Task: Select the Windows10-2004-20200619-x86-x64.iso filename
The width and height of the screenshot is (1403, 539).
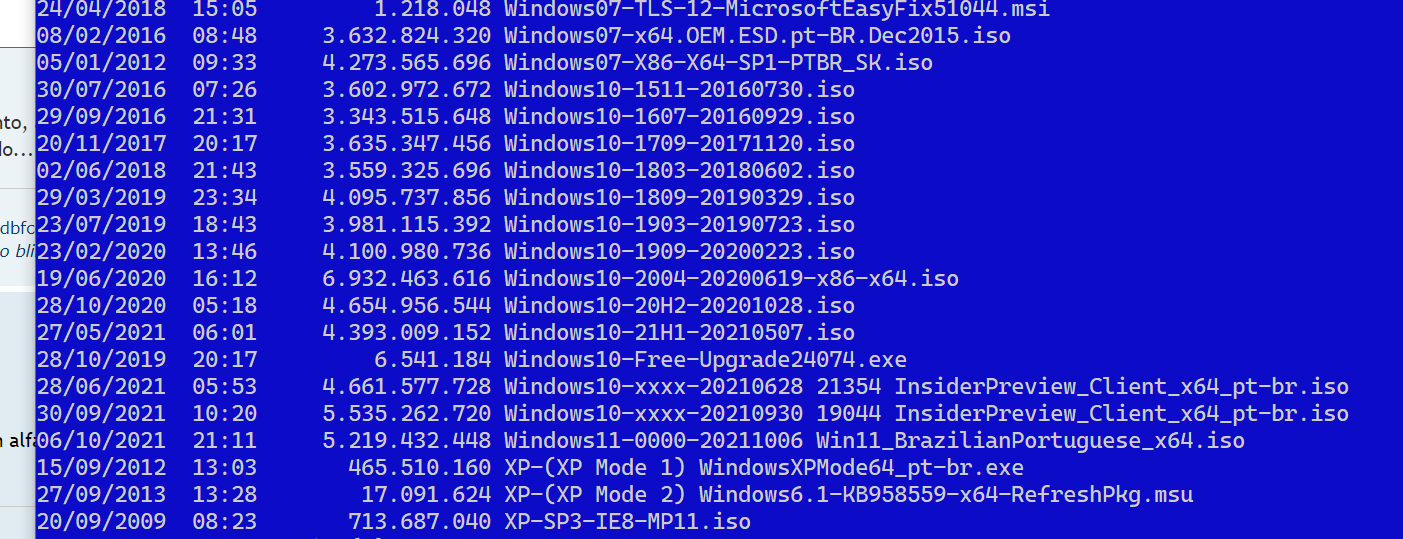Action: click(x=731, y=279)
